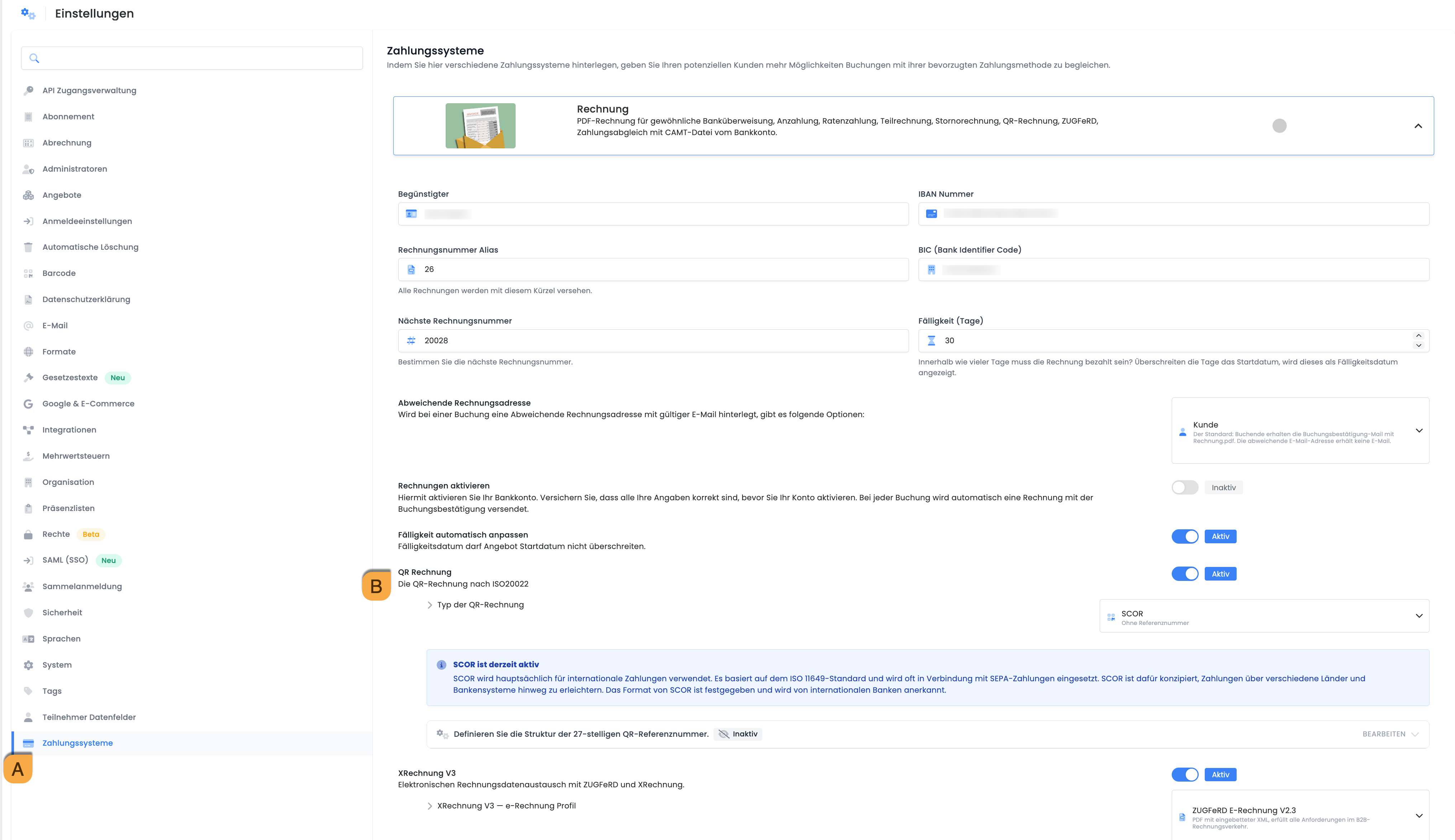This screenshot has height=840, width=1455.
Task: Click the info icon in SCOR notice
Action: coord(441,665)
